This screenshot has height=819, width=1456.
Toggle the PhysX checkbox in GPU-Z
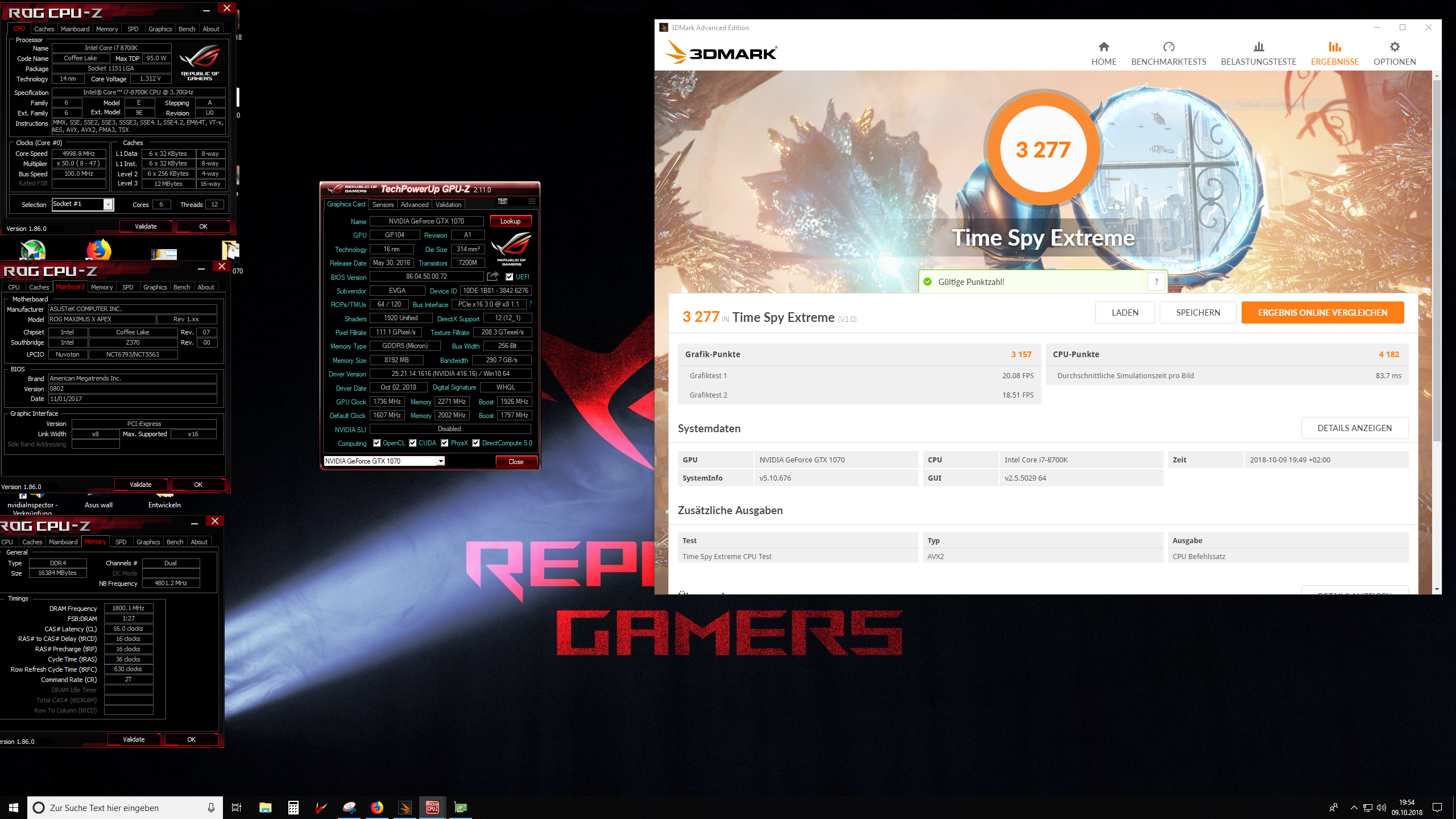(445, 443)
